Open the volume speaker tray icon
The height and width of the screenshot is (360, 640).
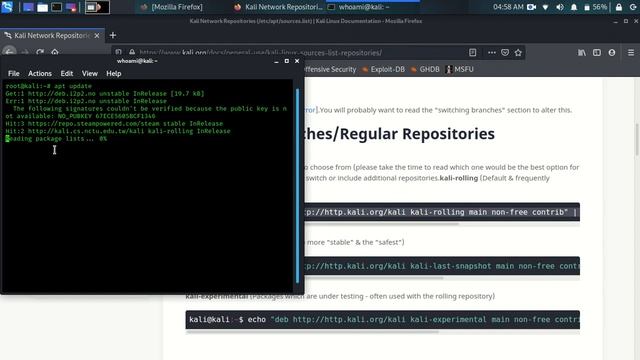click(560, 7)
